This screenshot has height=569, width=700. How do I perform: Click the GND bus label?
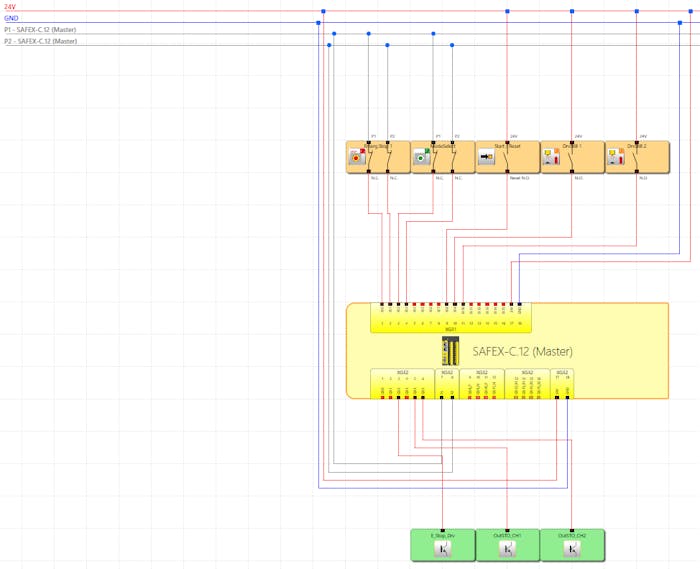pyautogui.click(x=11, y=18)
